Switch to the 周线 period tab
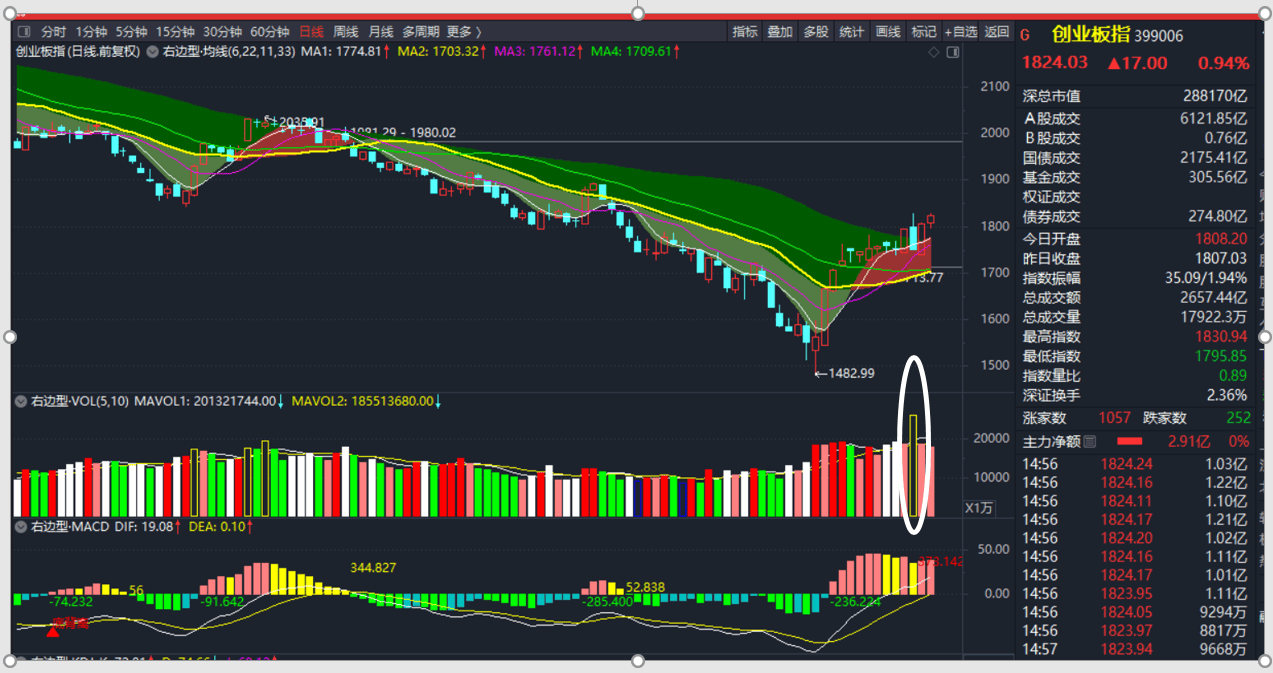Viewport: 1273px width, 673px height. [346, 32]
